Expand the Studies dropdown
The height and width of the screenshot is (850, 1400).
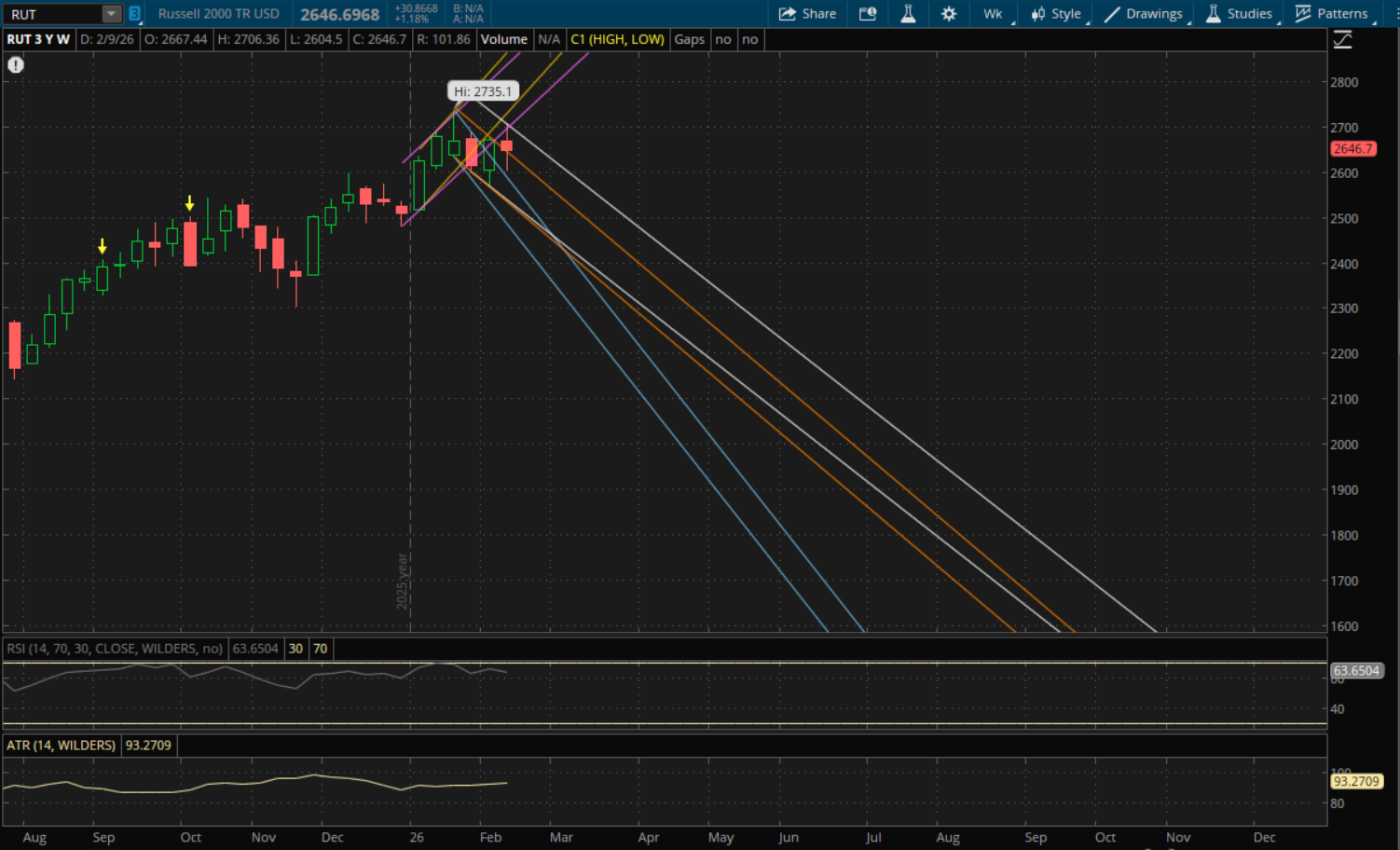click(1239, 14)
